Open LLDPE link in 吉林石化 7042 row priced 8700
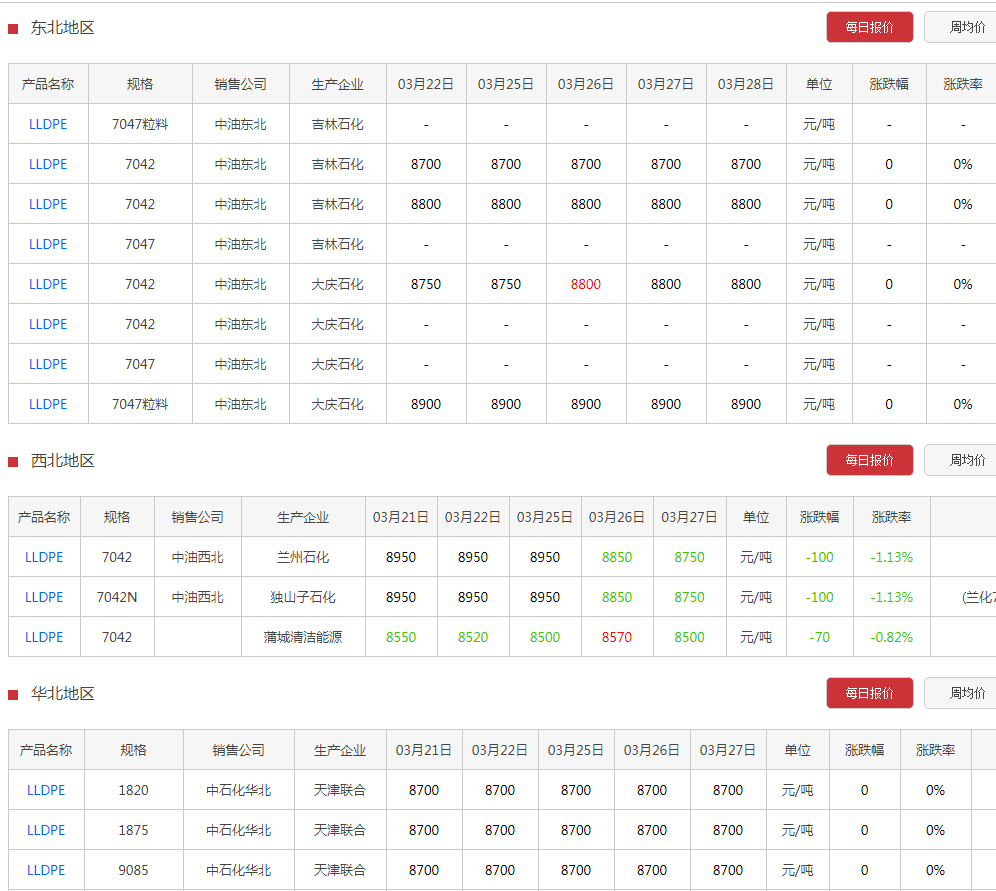 pos(48,164)
